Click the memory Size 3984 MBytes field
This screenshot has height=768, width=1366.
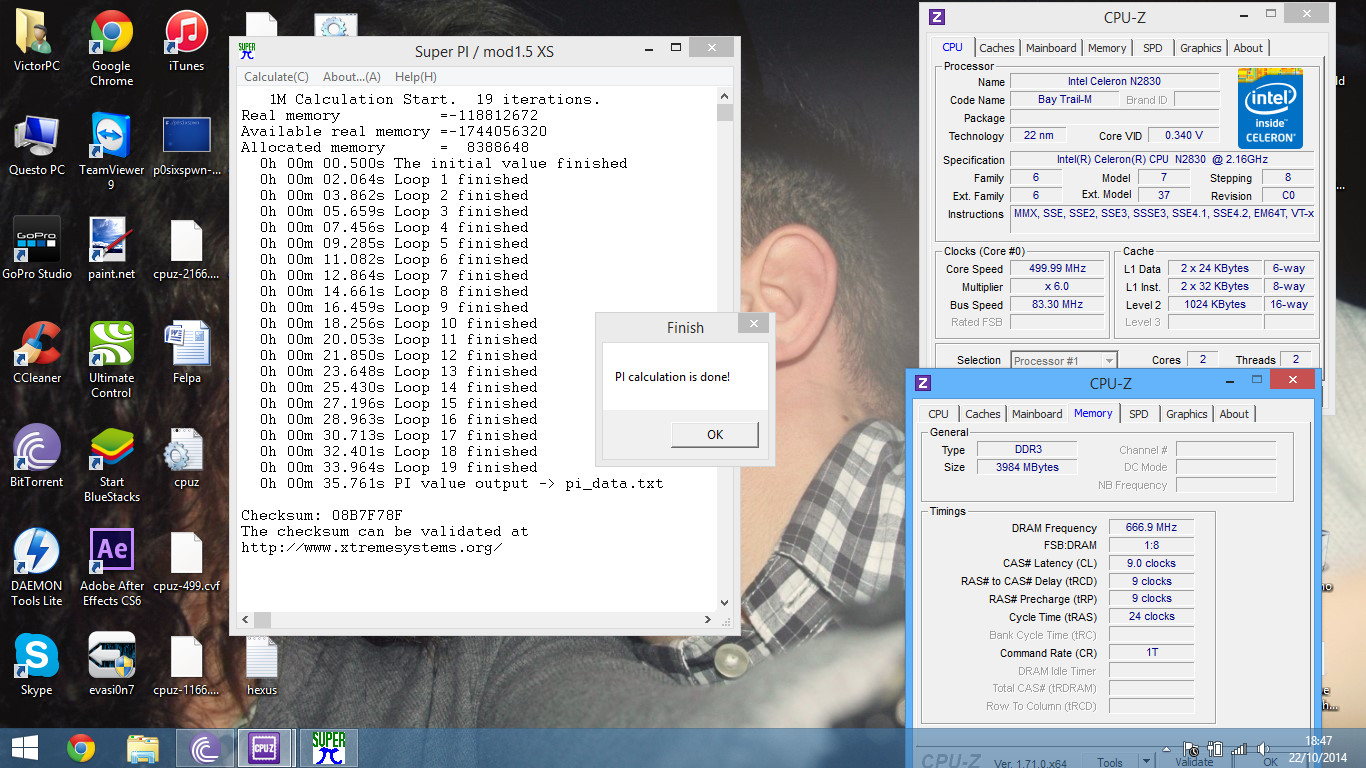click(1026, 467)
